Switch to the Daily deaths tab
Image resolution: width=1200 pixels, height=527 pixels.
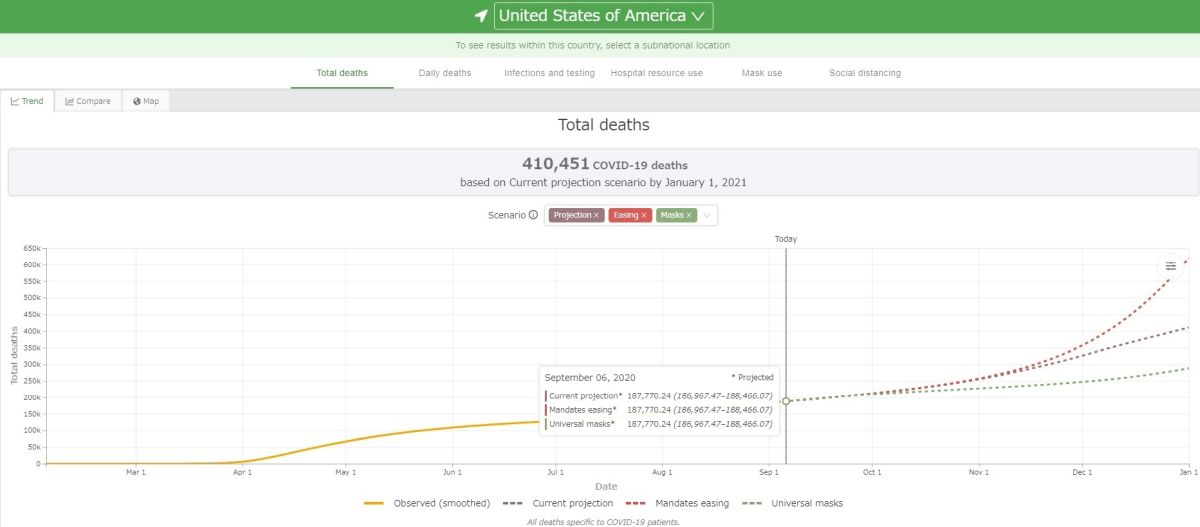[x=445, y=73]
